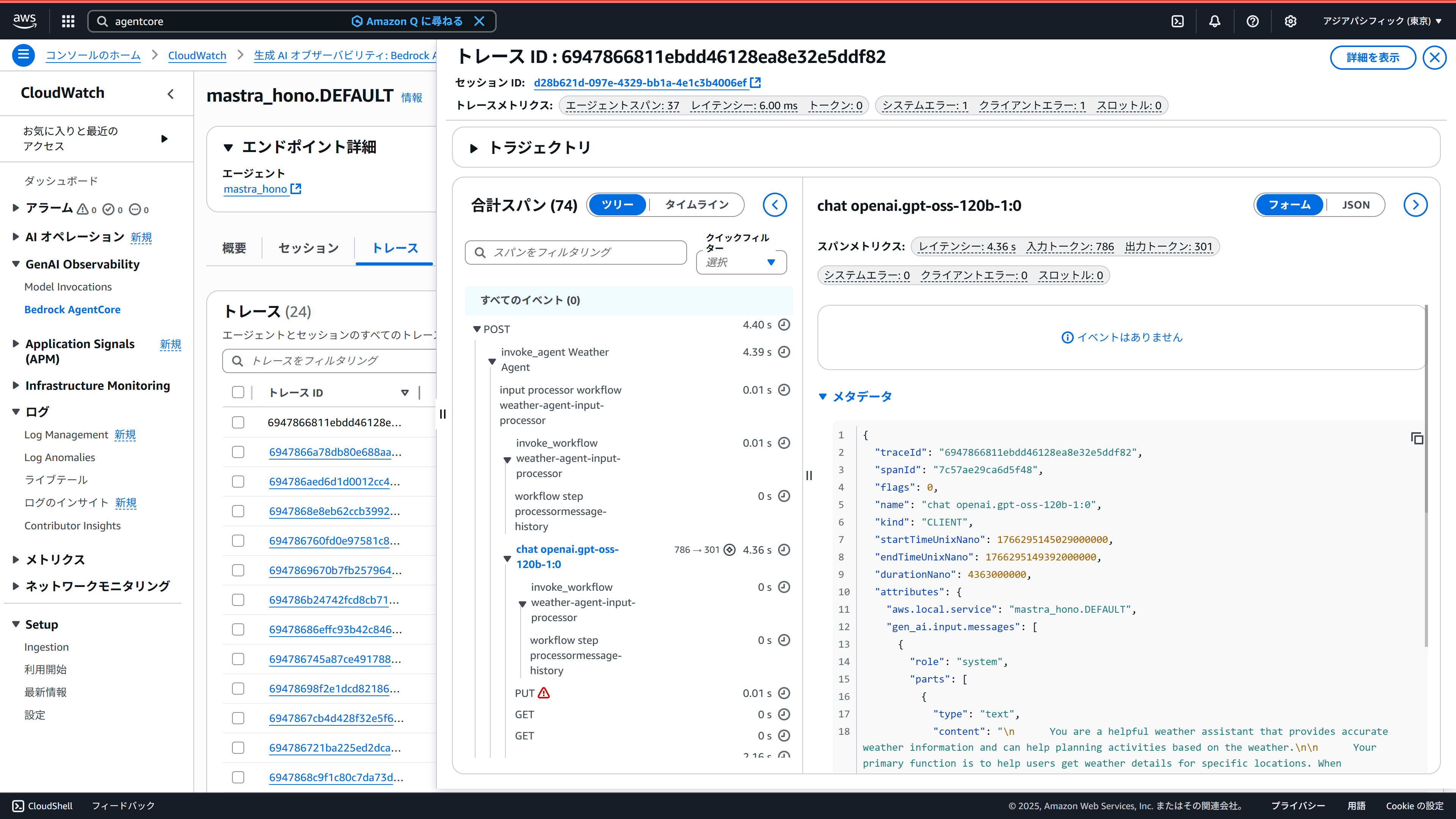Open the 概要 tab
The height and width of the screenshot is (819, 1456).
click(234, 248)
